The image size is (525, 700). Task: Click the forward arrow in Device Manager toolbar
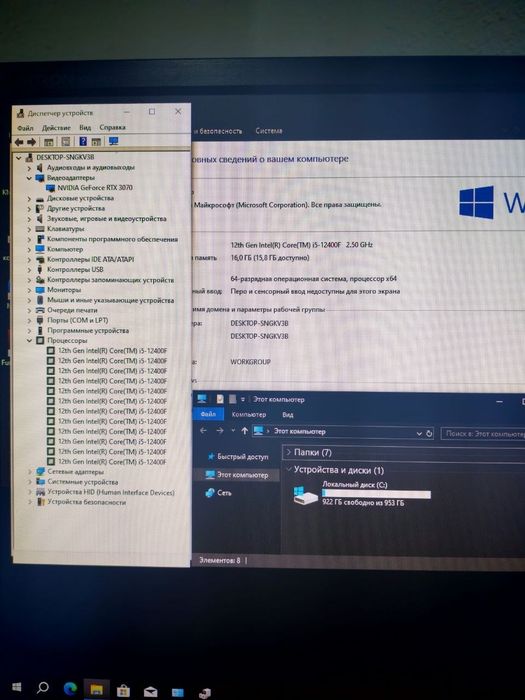tap(31, 142)
